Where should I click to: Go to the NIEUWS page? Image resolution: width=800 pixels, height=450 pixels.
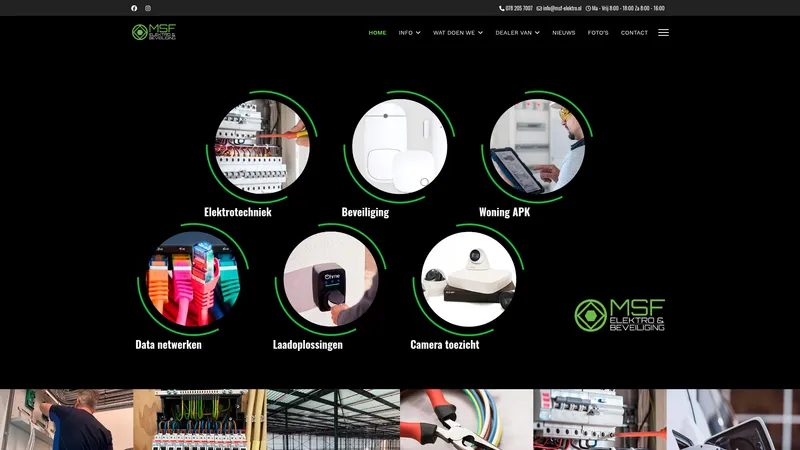[x=564, y=33]
